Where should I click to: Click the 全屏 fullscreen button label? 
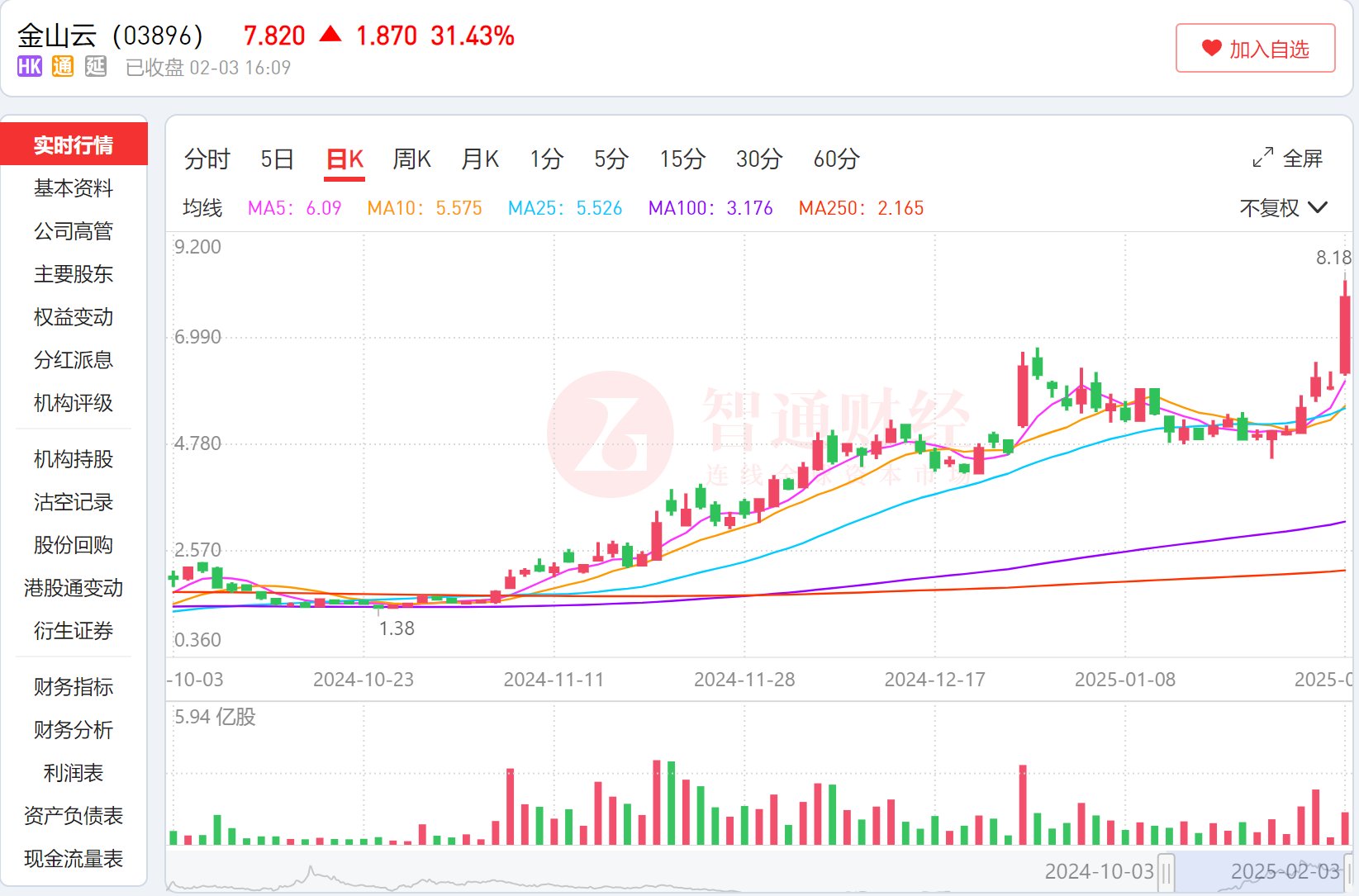(x=1303, y=159)
